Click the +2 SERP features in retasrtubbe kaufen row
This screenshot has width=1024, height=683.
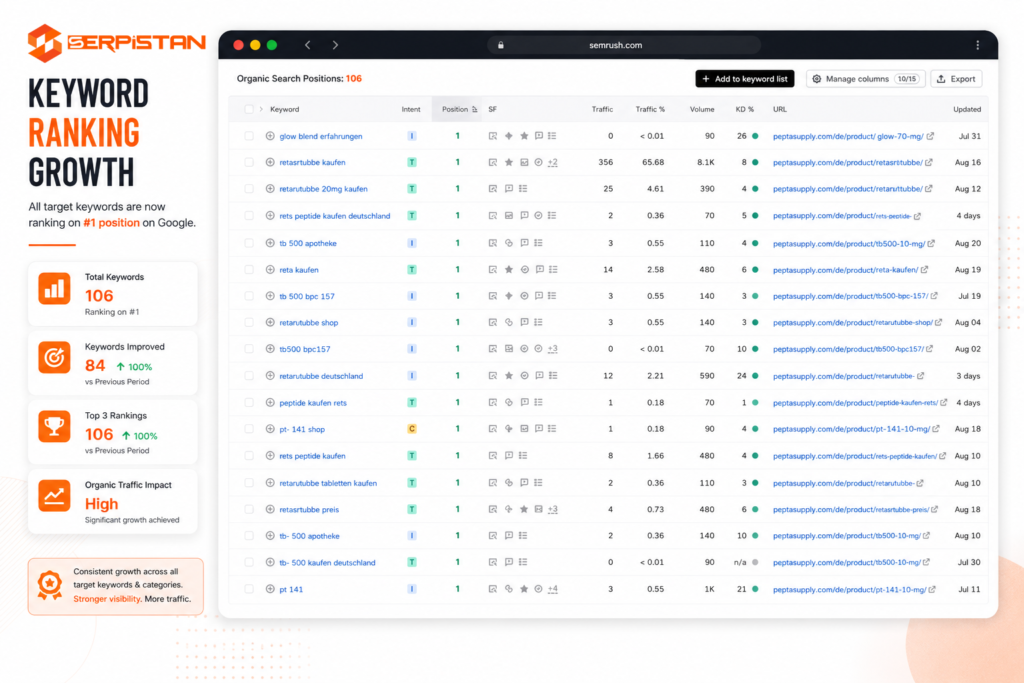pos(552,162)
